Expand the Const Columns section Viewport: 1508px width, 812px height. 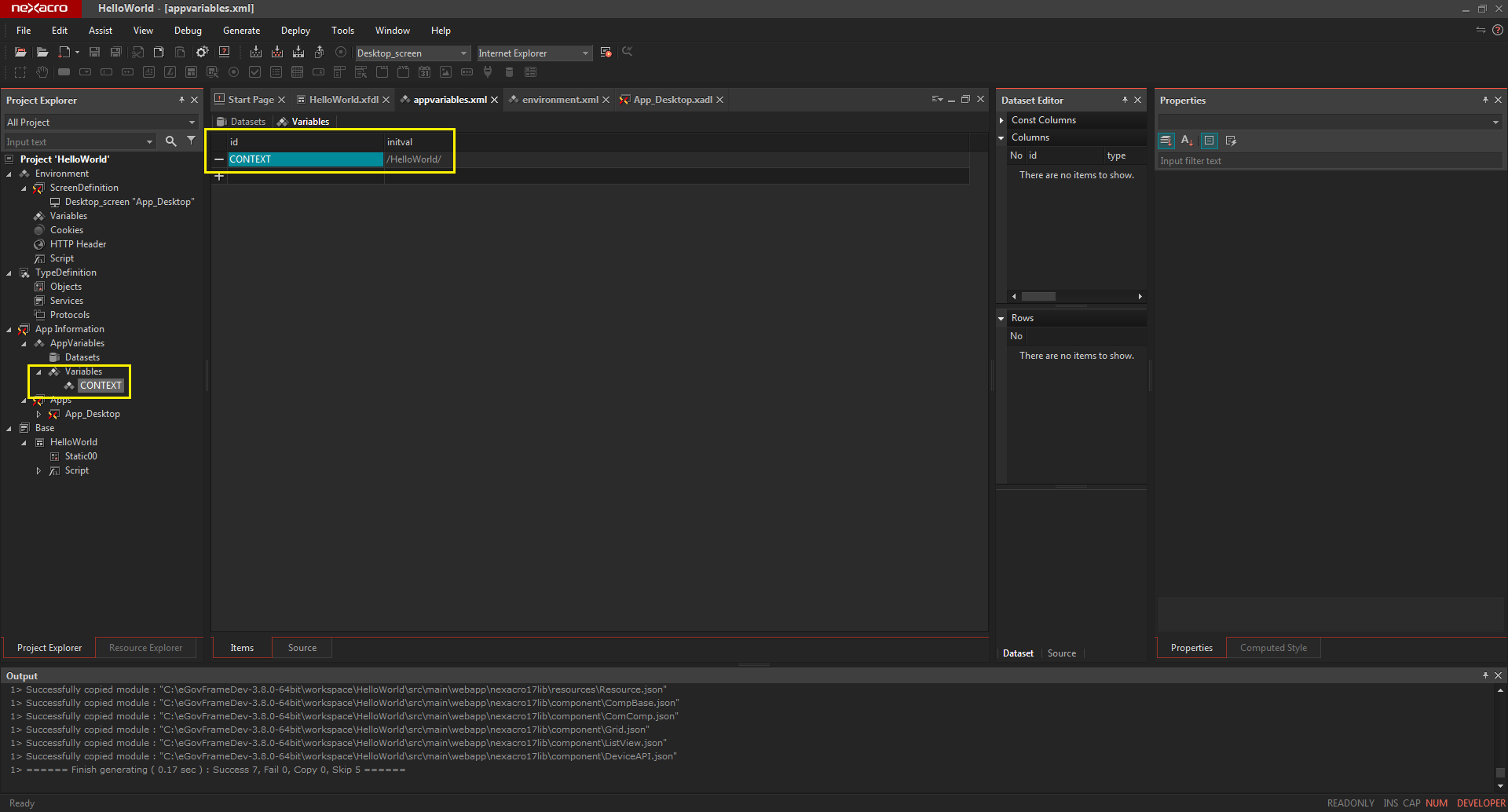tap(1001, 120)
